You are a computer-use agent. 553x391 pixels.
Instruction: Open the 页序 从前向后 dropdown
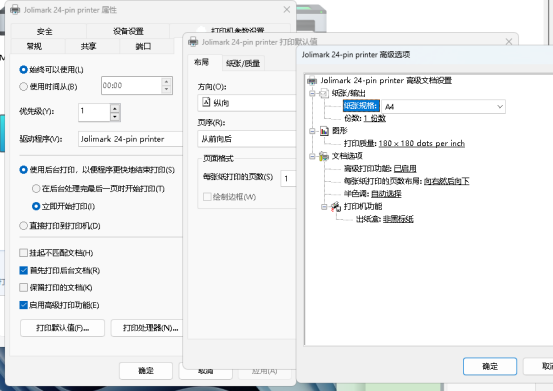(x=247, y=139)
